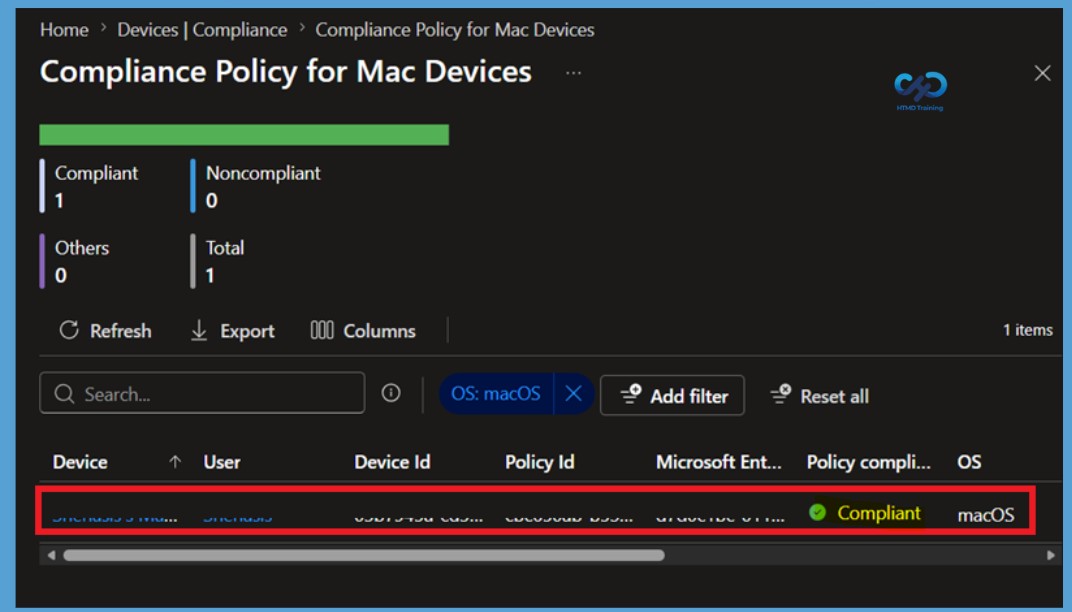Open the Columns chooser

pyautogui.click(x=363, y=331)
